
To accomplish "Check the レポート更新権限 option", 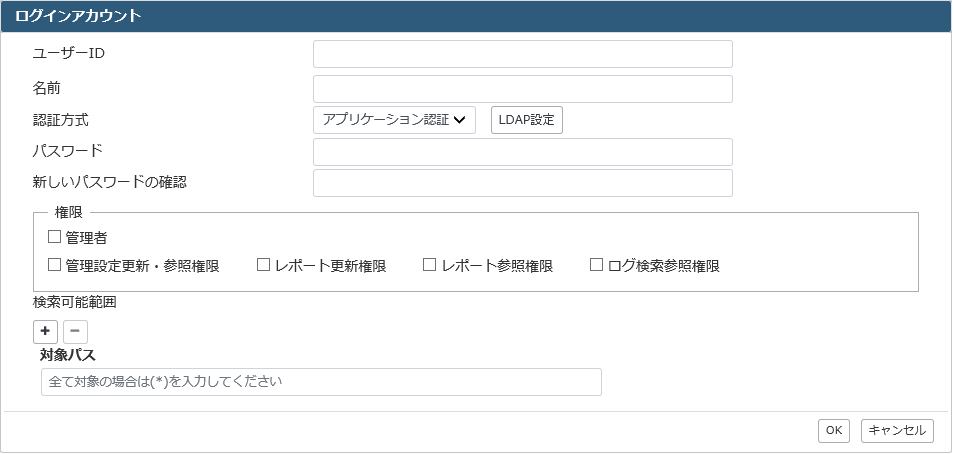I will [263, 265].
